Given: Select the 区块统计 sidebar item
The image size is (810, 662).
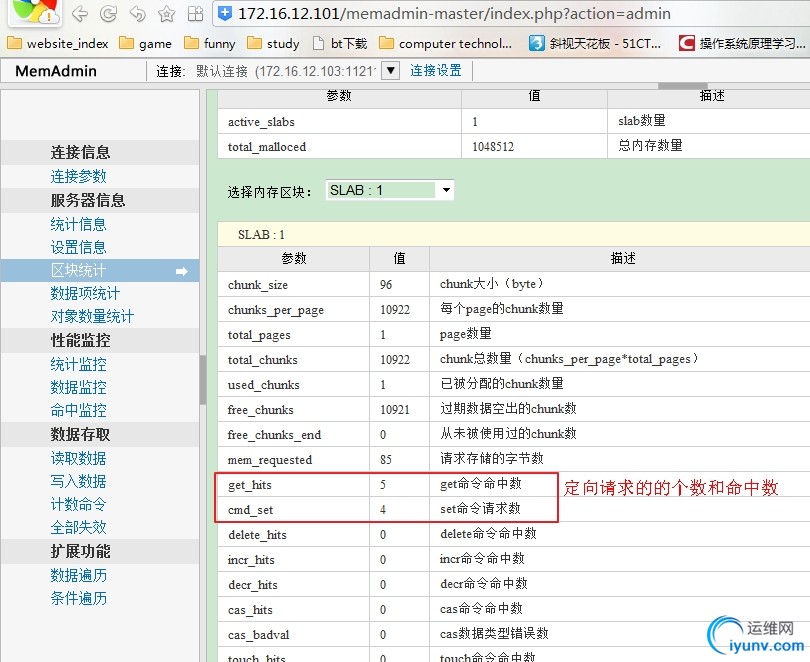Looking at the screenshot, I should [x=100, y=271].
